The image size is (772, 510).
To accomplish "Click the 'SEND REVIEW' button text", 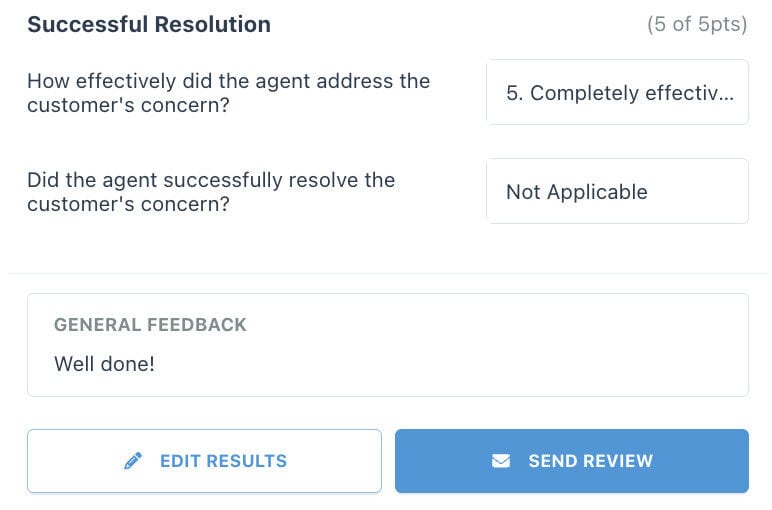I will point(591,461).
